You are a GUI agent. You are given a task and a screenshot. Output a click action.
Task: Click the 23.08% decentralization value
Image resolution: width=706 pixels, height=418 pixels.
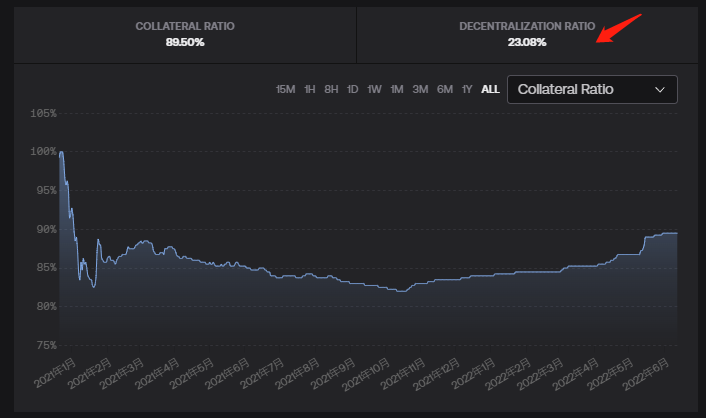[x=527, y=42]
